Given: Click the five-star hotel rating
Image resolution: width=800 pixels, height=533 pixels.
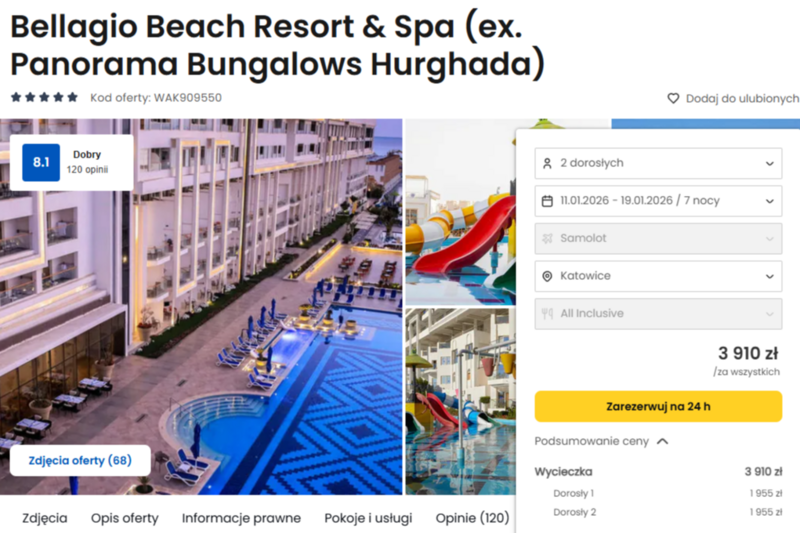Looking at the screenshot, I should tap(44, 97).
